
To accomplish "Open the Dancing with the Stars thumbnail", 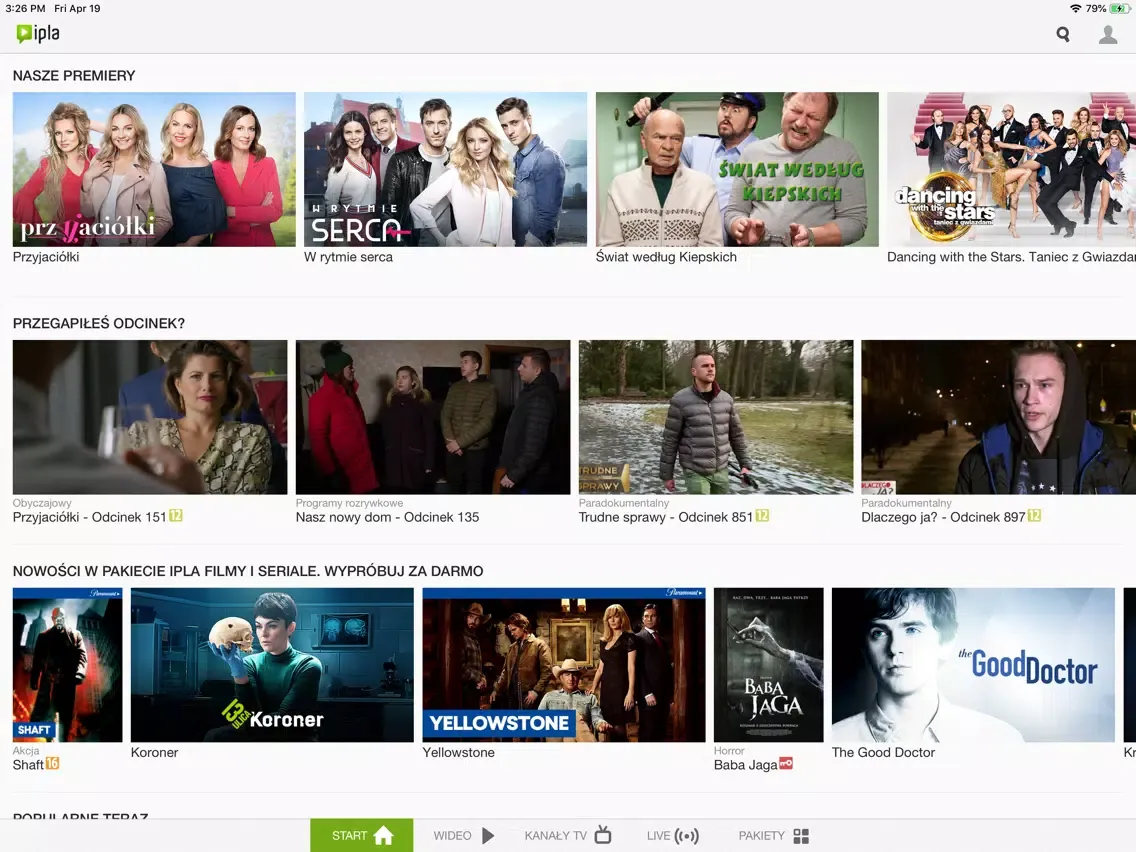I will 1011,170.
